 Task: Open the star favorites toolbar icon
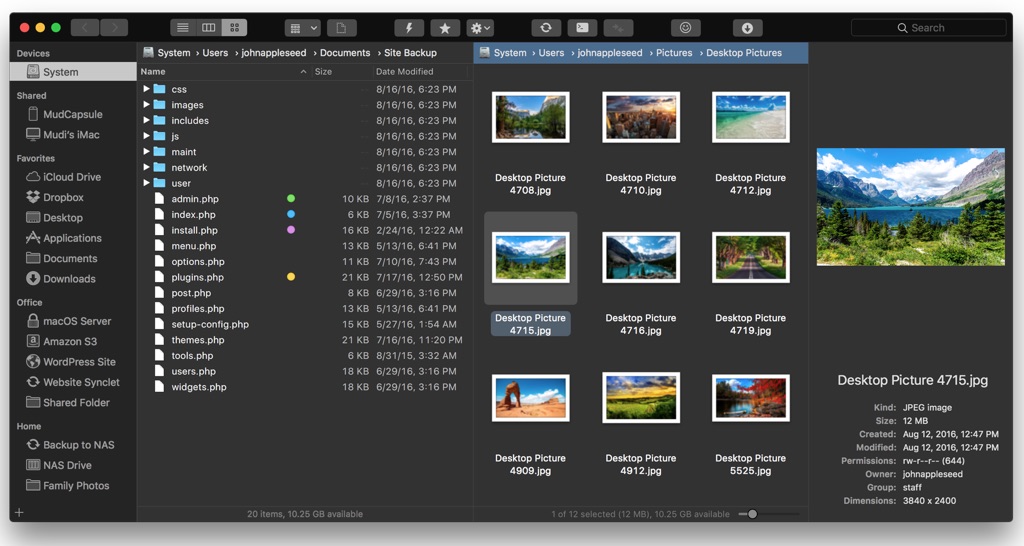click(x=445, y=28)
